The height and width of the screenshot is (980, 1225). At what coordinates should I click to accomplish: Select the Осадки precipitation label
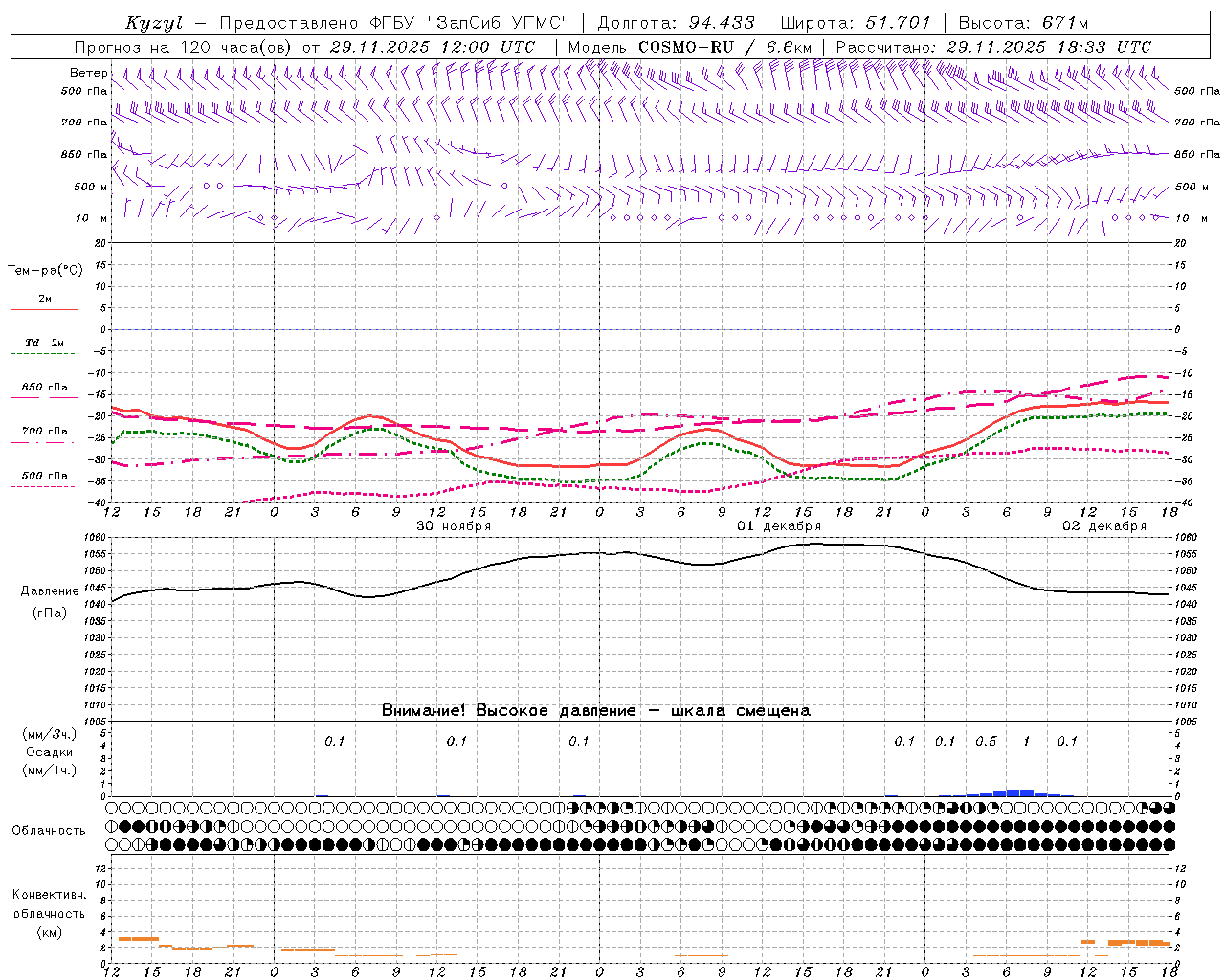pos(50,752)
